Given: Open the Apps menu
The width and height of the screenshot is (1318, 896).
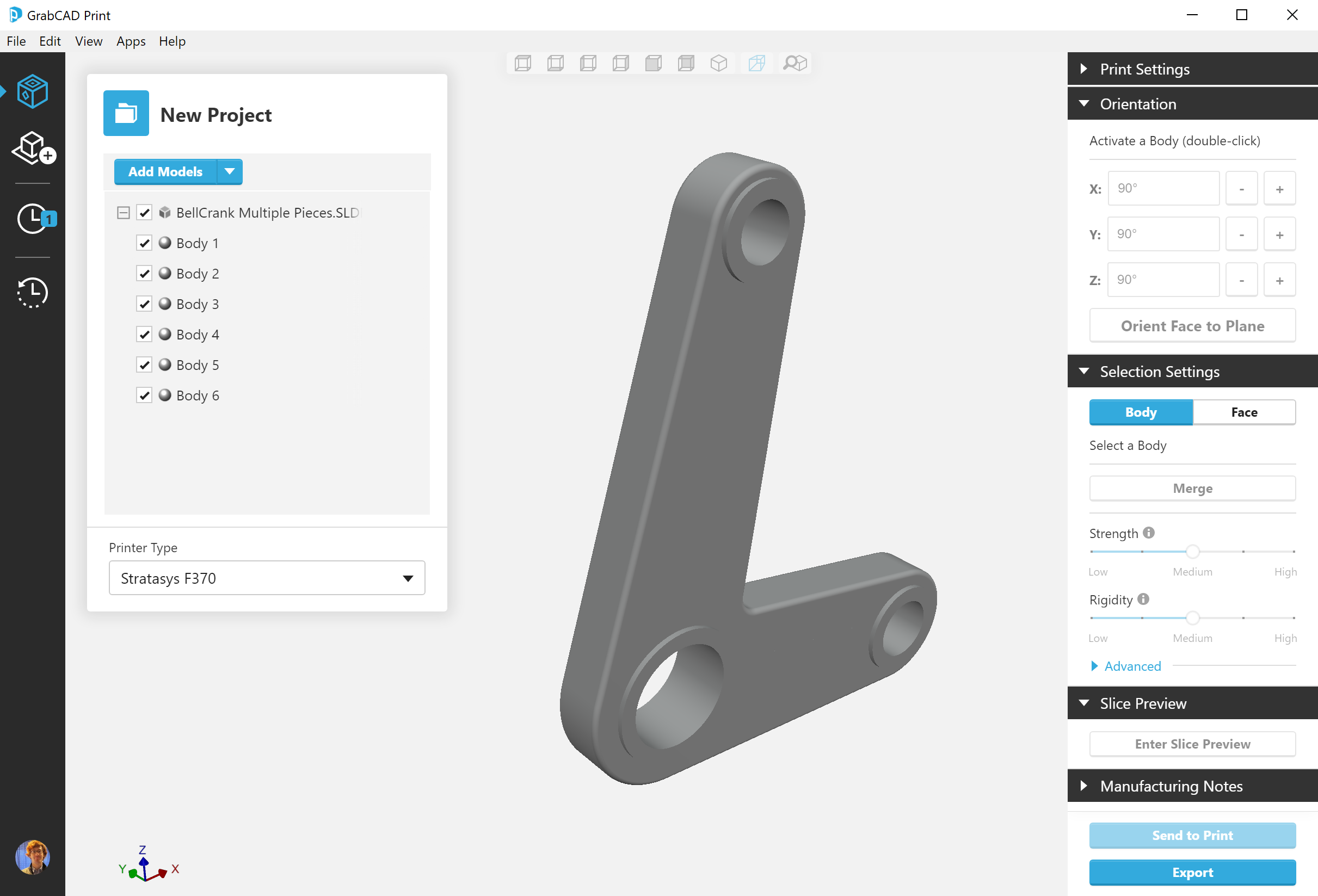Looking at the screenshot, I should point(131,41).
